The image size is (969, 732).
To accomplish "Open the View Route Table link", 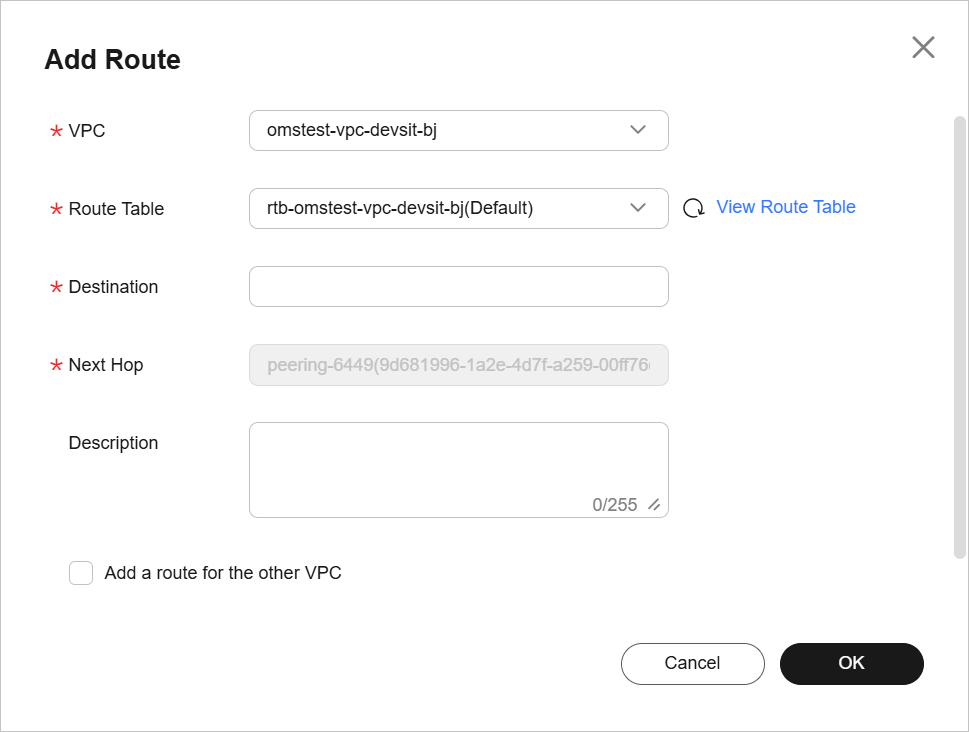I will click(786, 207).
